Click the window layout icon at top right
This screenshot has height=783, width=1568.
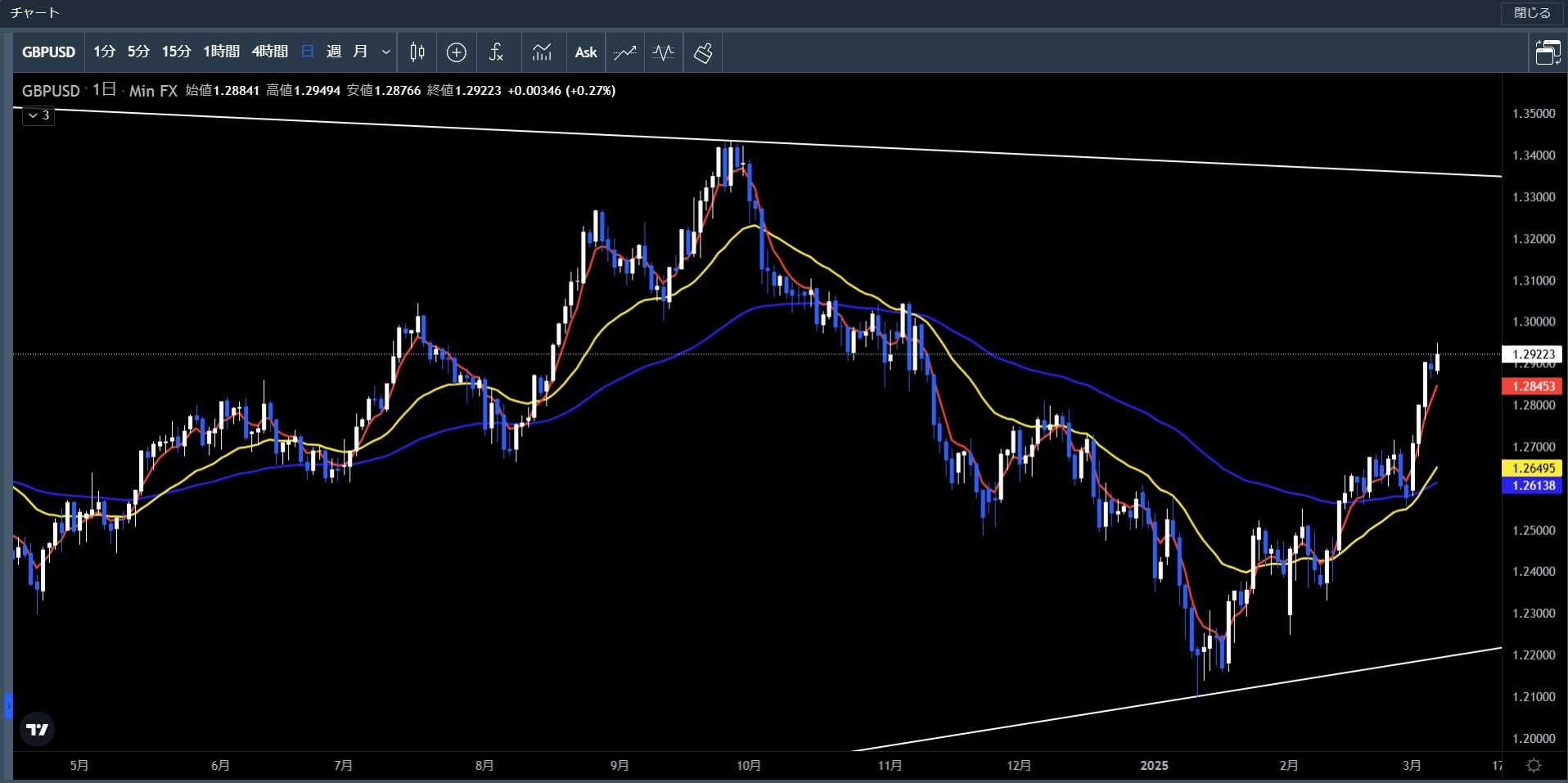[1548, 52]
